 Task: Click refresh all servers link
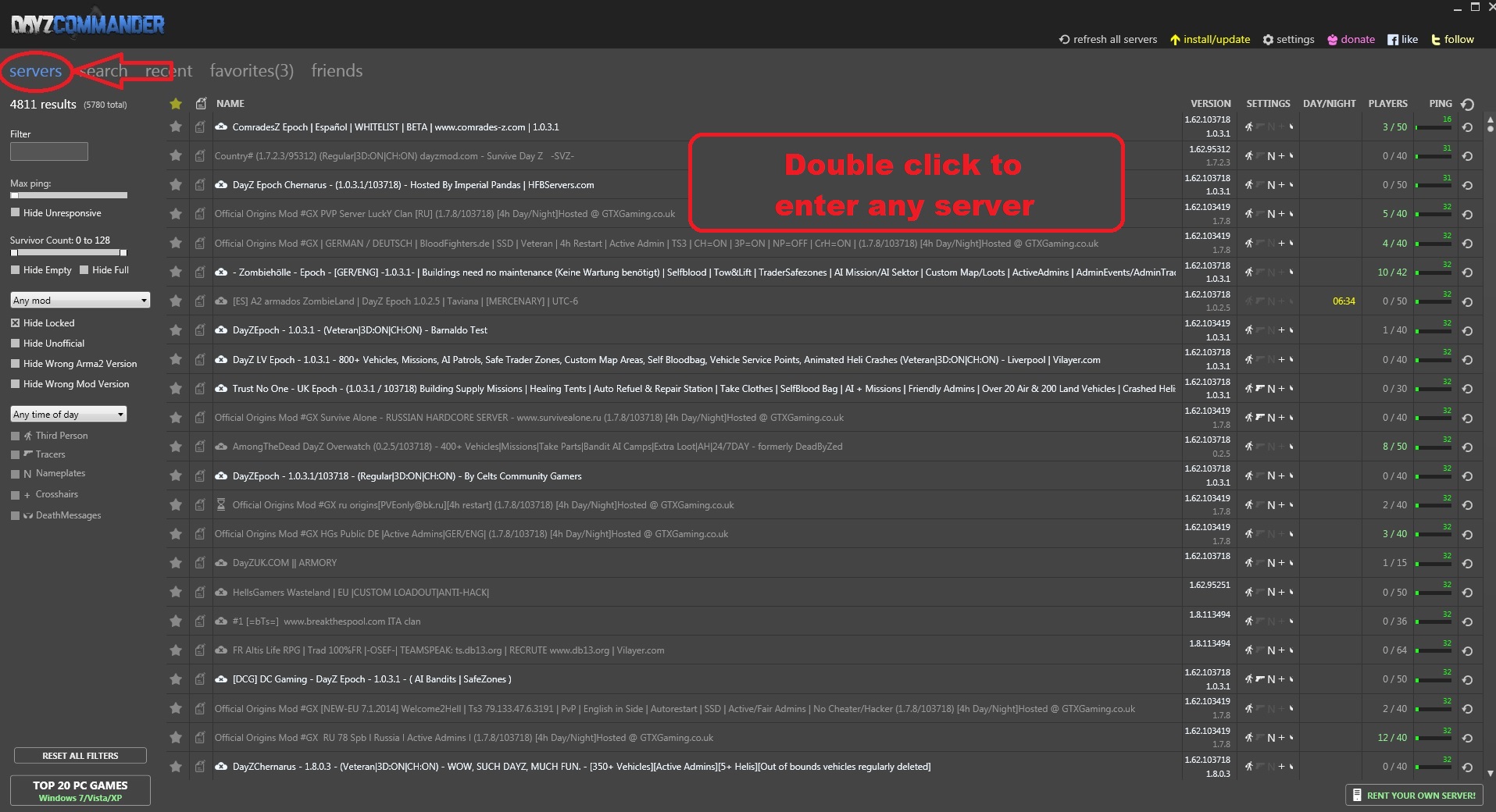click(x=1115, y=39)
